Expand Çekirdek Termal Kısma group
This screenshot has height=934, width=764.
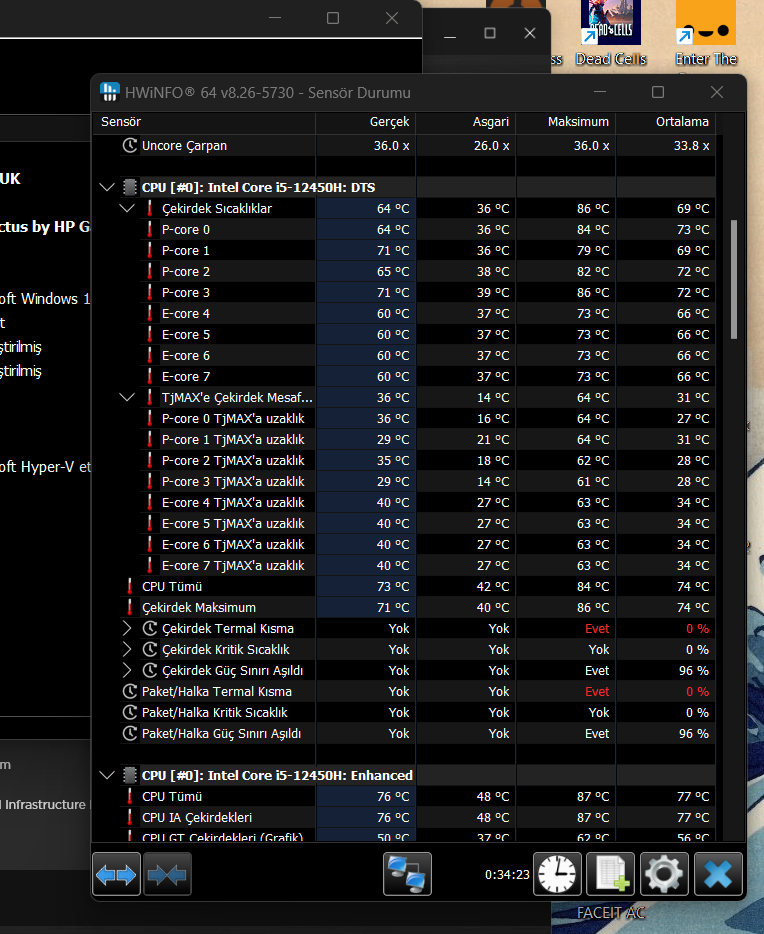127,628
